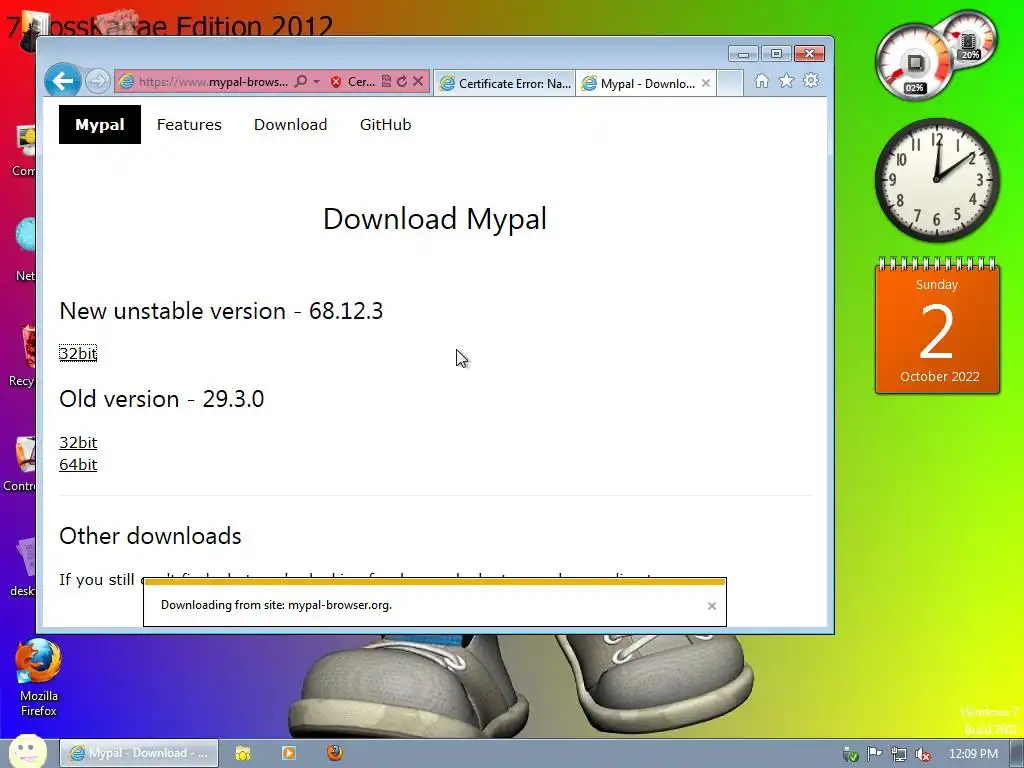Click the muted volume tray icon

point(923,754)
